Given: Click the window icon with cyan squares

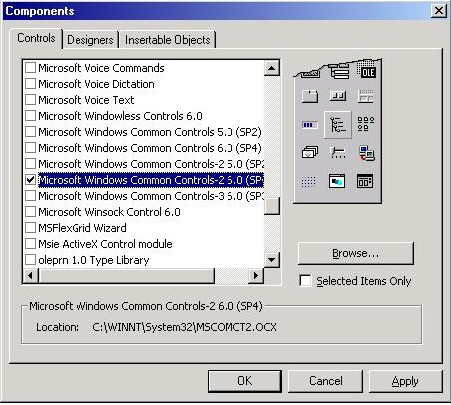Looking at the screenshot, I should [337, 181].
